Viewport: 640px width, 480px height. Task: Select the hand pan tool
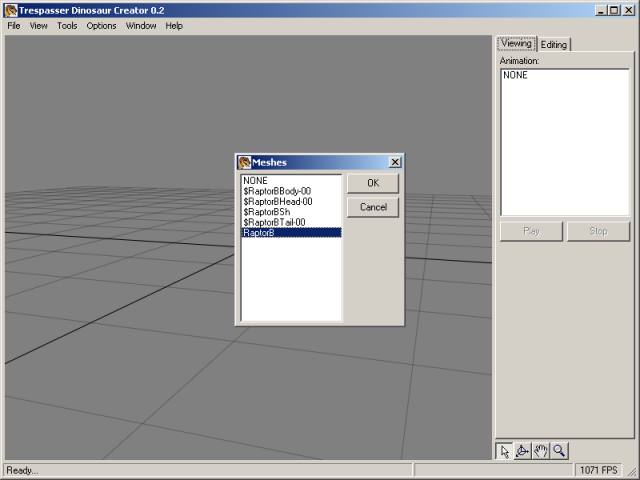pos(541,451)
